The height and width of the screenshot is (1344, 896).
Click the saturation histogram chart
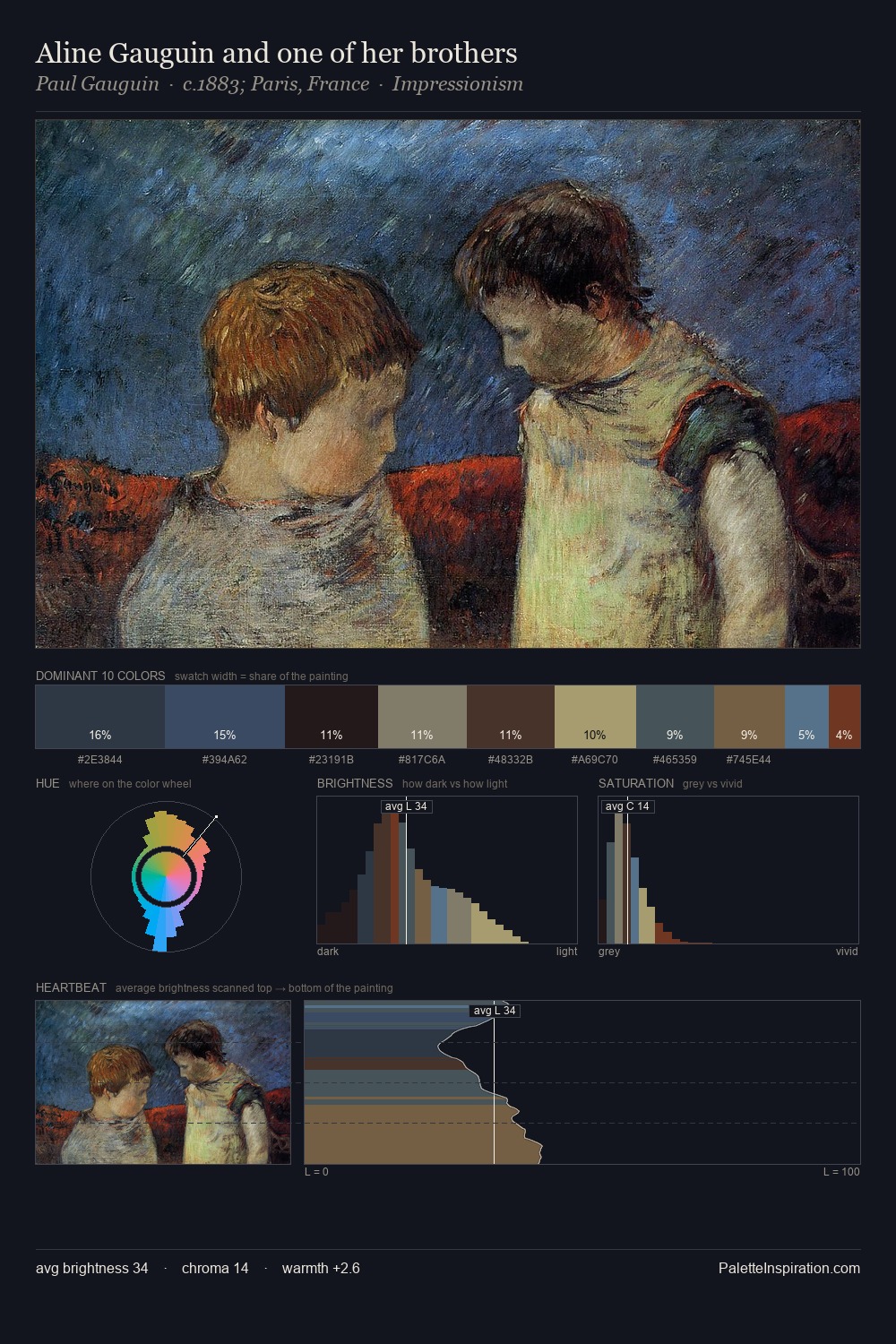point(728,870)
